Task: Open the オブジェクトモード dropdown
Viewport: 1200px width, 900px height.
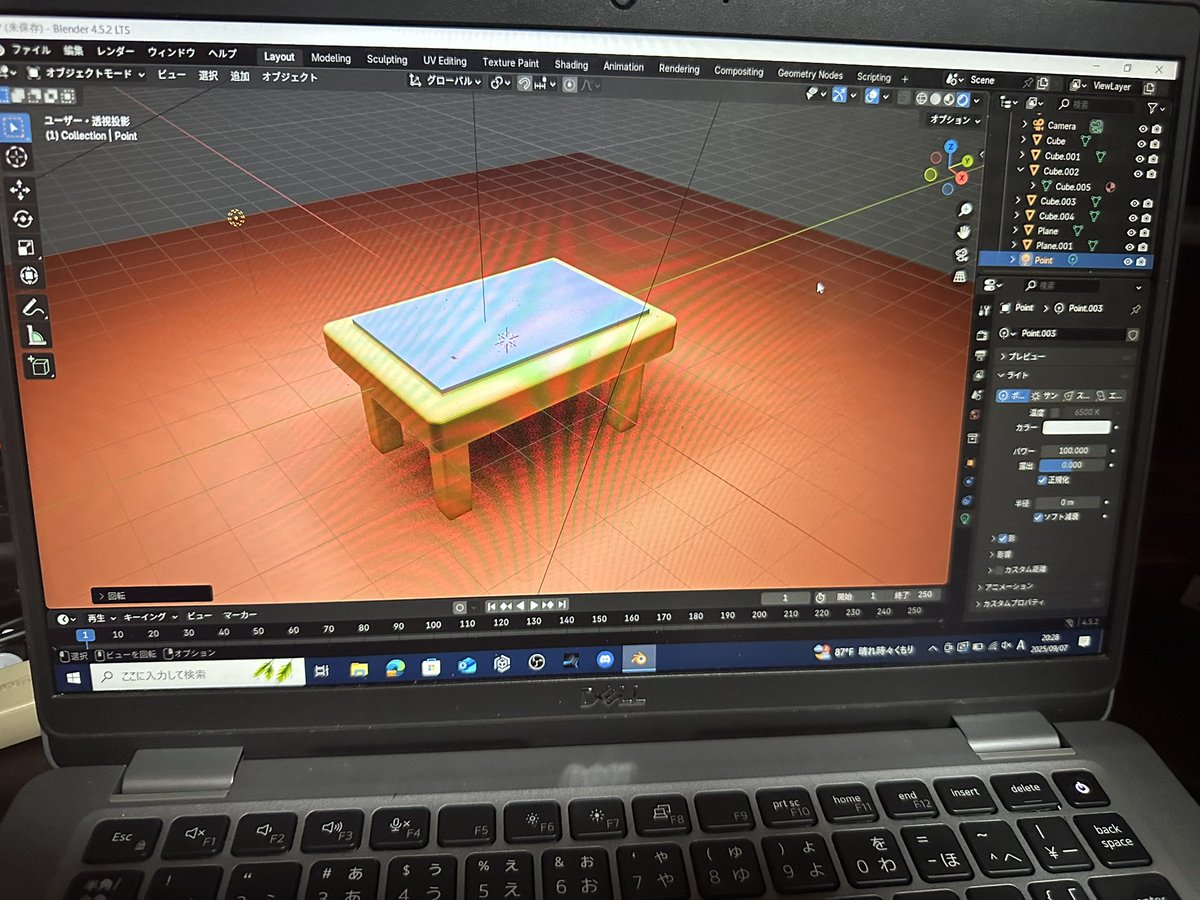Action: [86, 73]
